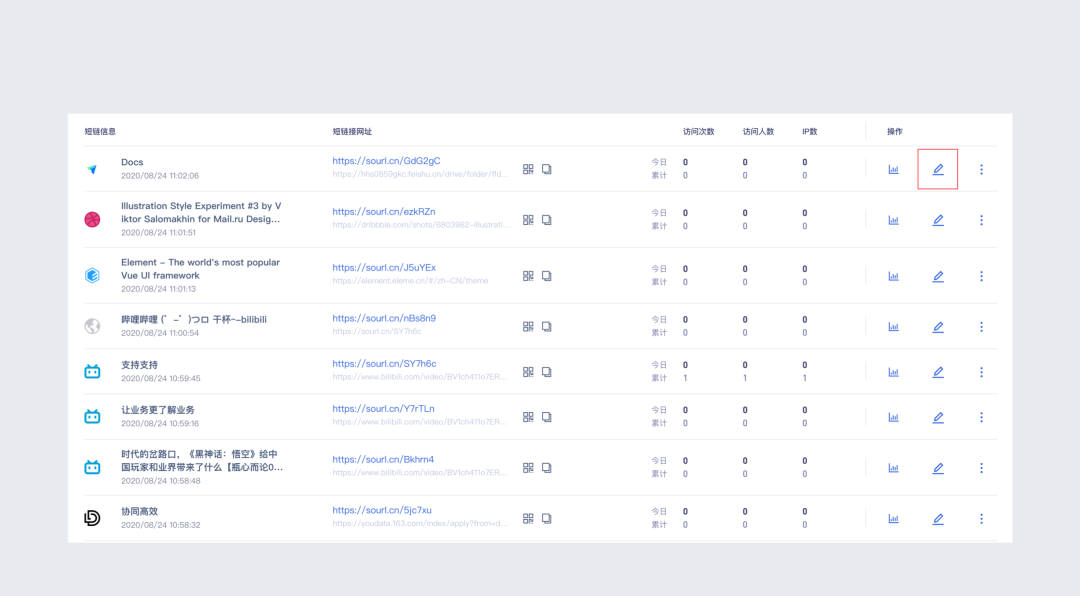Copy the sourl.cn/nBs8n9 short link
Image resolution: width=1080 pixels, height=596 pixels.
click(547, 327)
